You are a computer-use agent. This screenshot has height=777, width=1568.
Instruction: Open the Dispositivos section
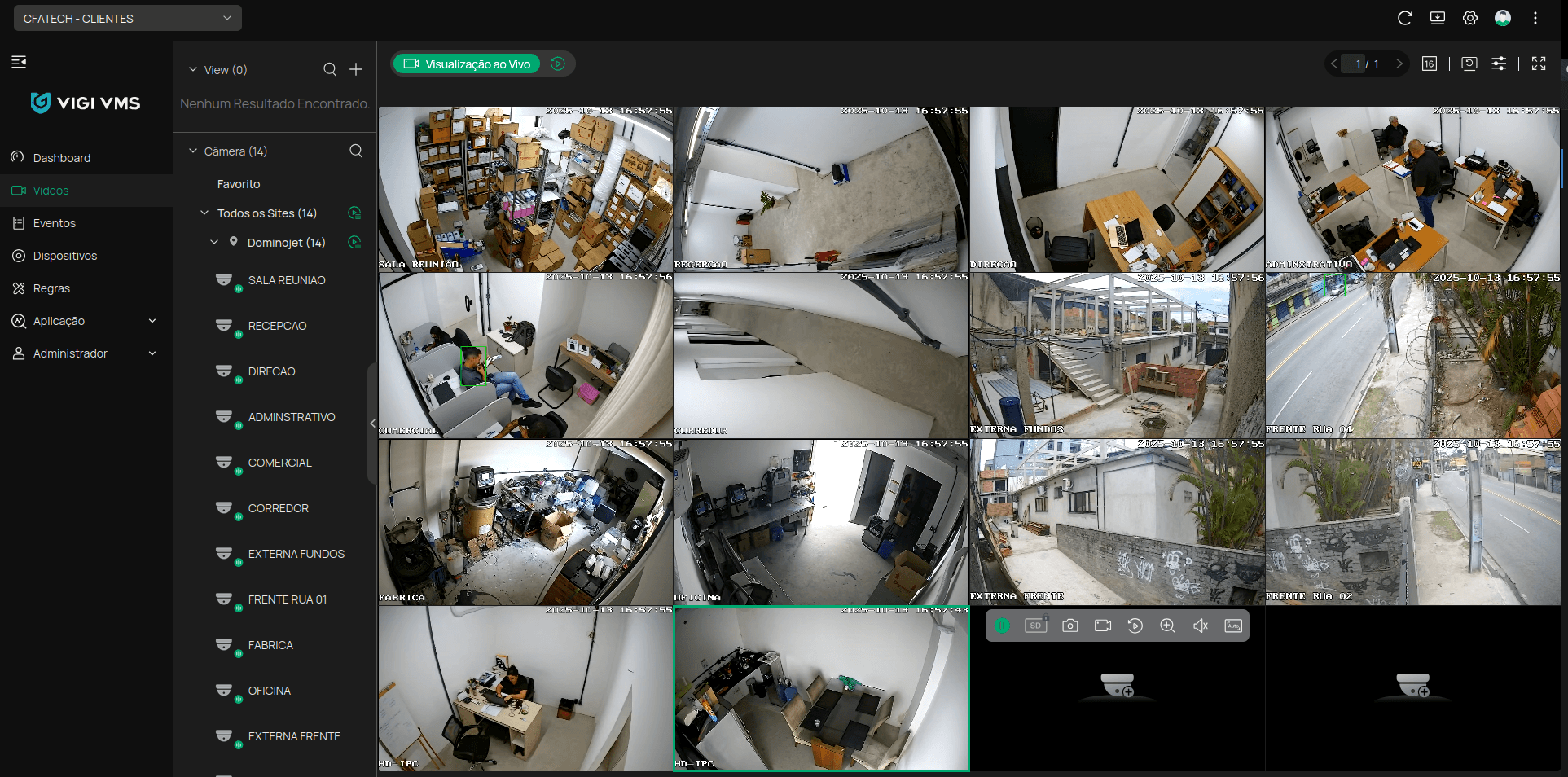pyautogui.click(x=64, y=255)
